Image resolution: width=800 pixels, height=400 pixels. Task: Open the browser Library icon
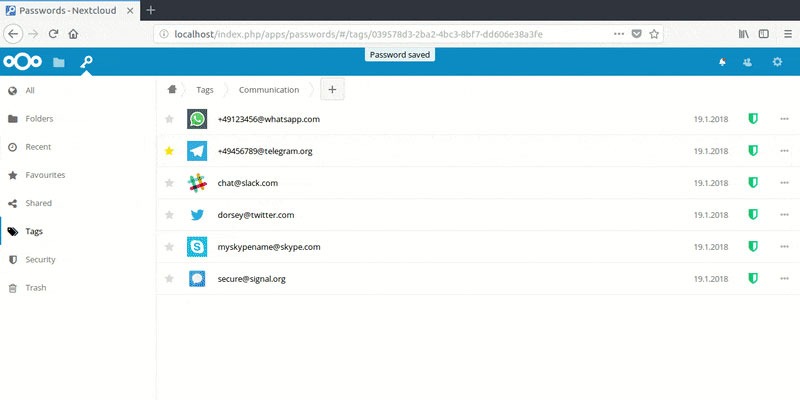(x=744, y=34)
